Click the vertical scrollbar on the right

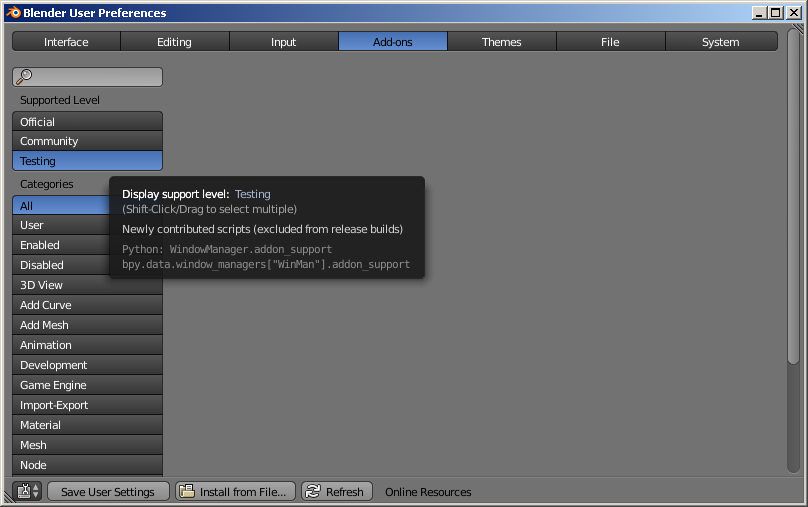pos(794,196)
